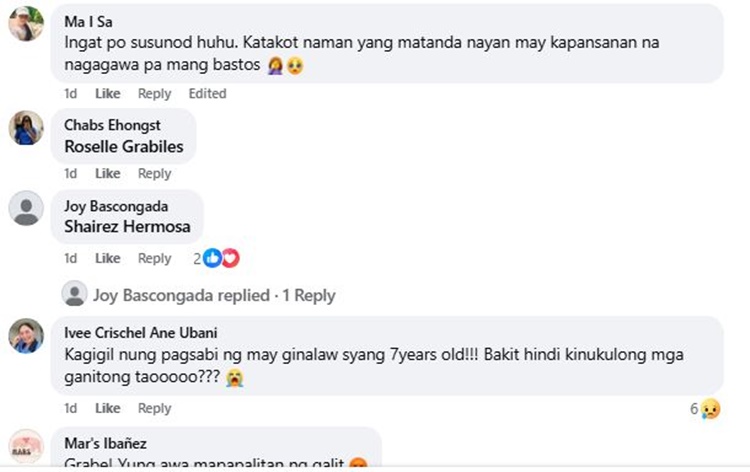Screen dimensions: 750x472
Task: Click small avatar beside Joy Bascongada replied
Action: click(x=74, y=294)
